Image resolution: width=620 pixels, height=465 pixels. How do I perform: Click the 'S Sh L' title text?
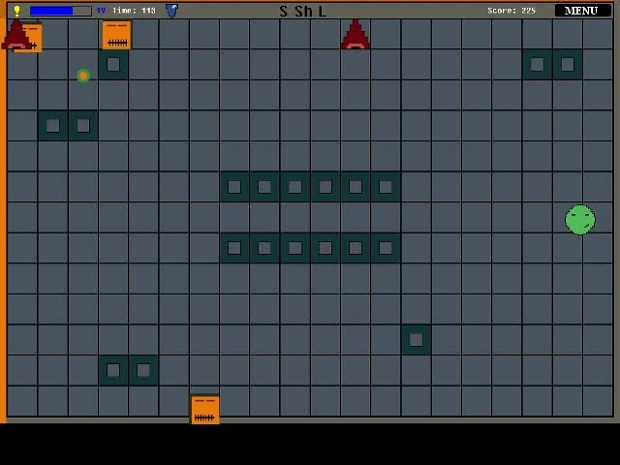point(302,12)
